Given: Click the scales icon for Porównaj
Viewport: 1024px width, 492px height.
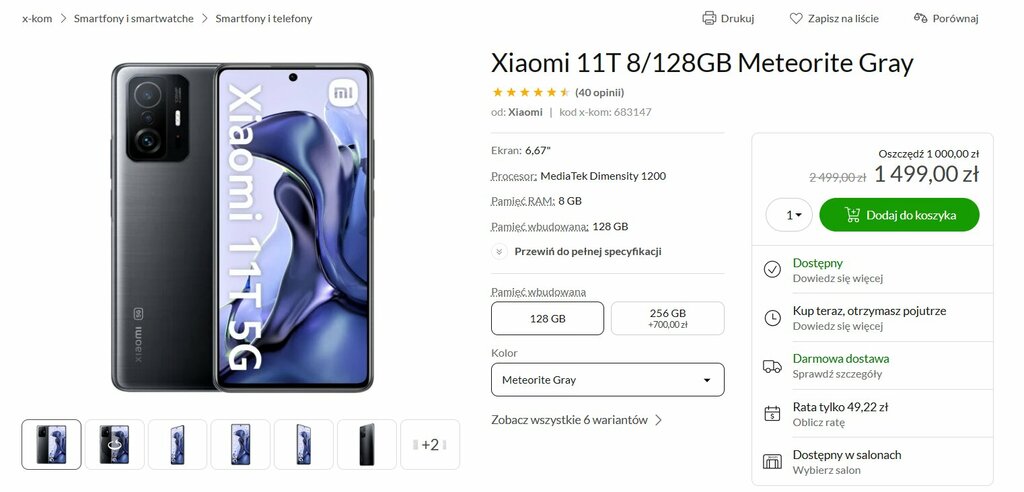Looking at the screenshot, I should click(x=920, y=18).
